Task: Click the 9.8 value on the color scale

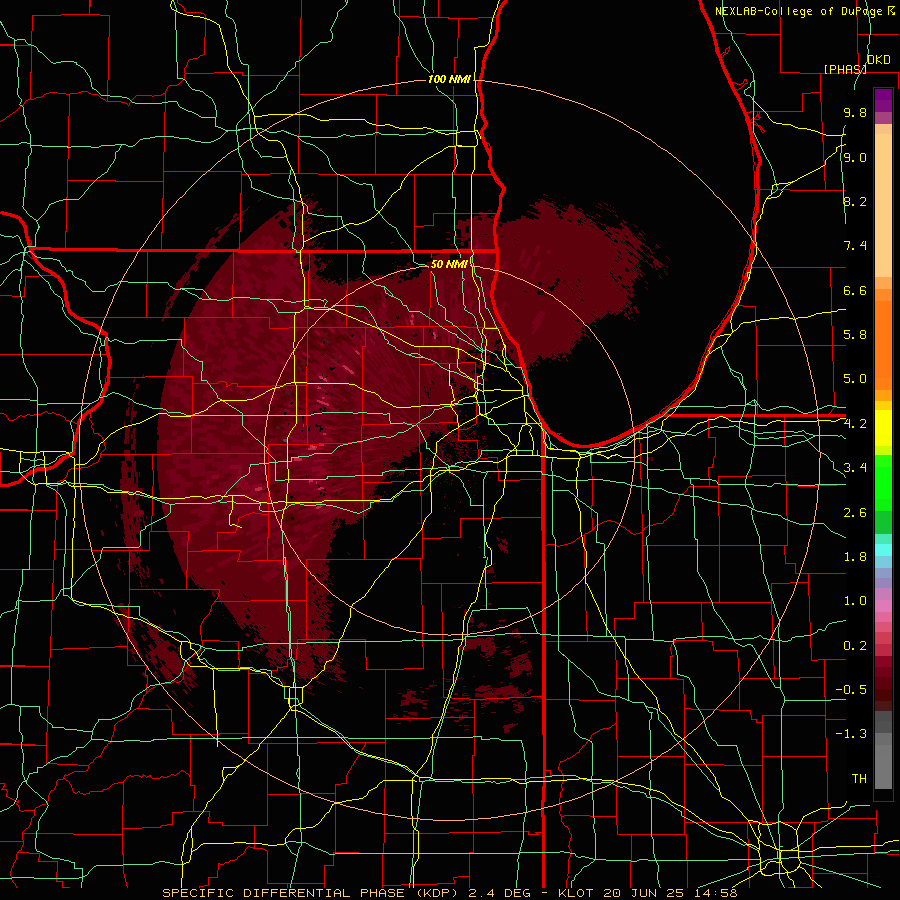Action: tap(855, 112)
